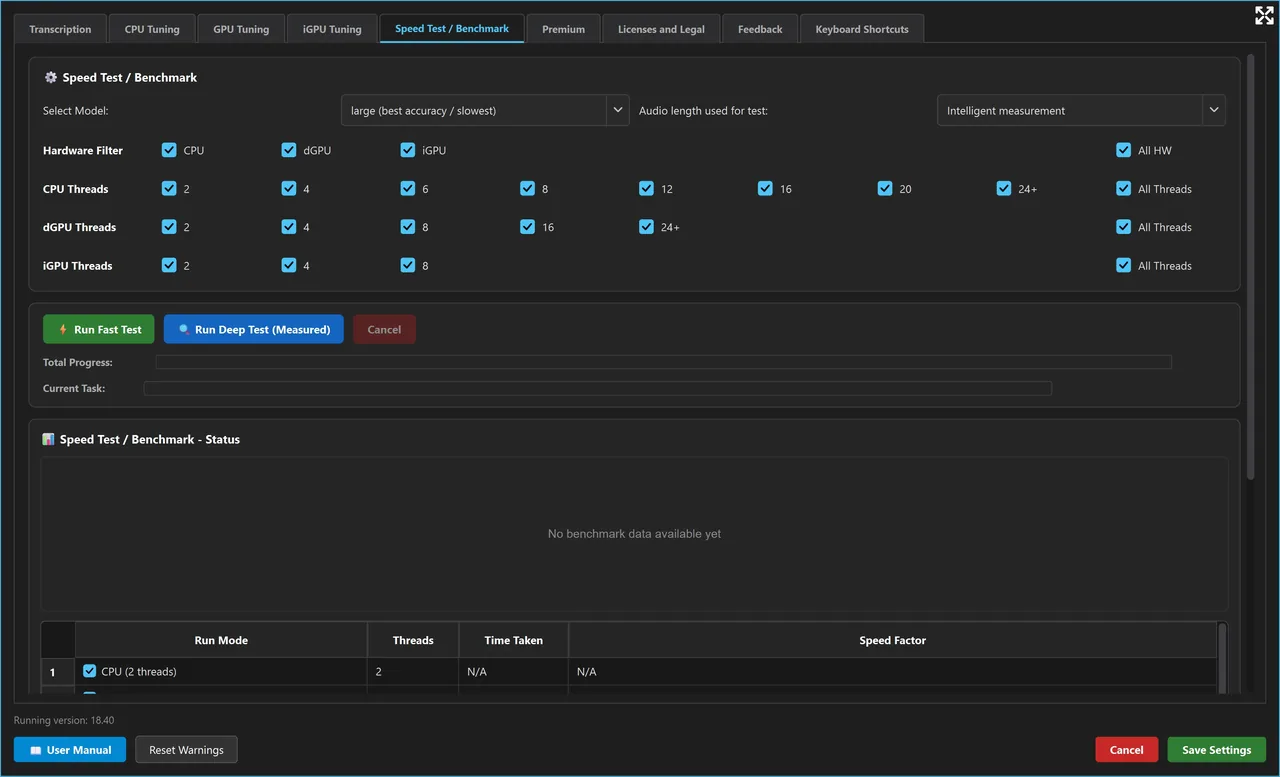This screenshot has width=1280, height=777.
Task: Toggle the All HW checkbox
Action: coord(1124,150)
